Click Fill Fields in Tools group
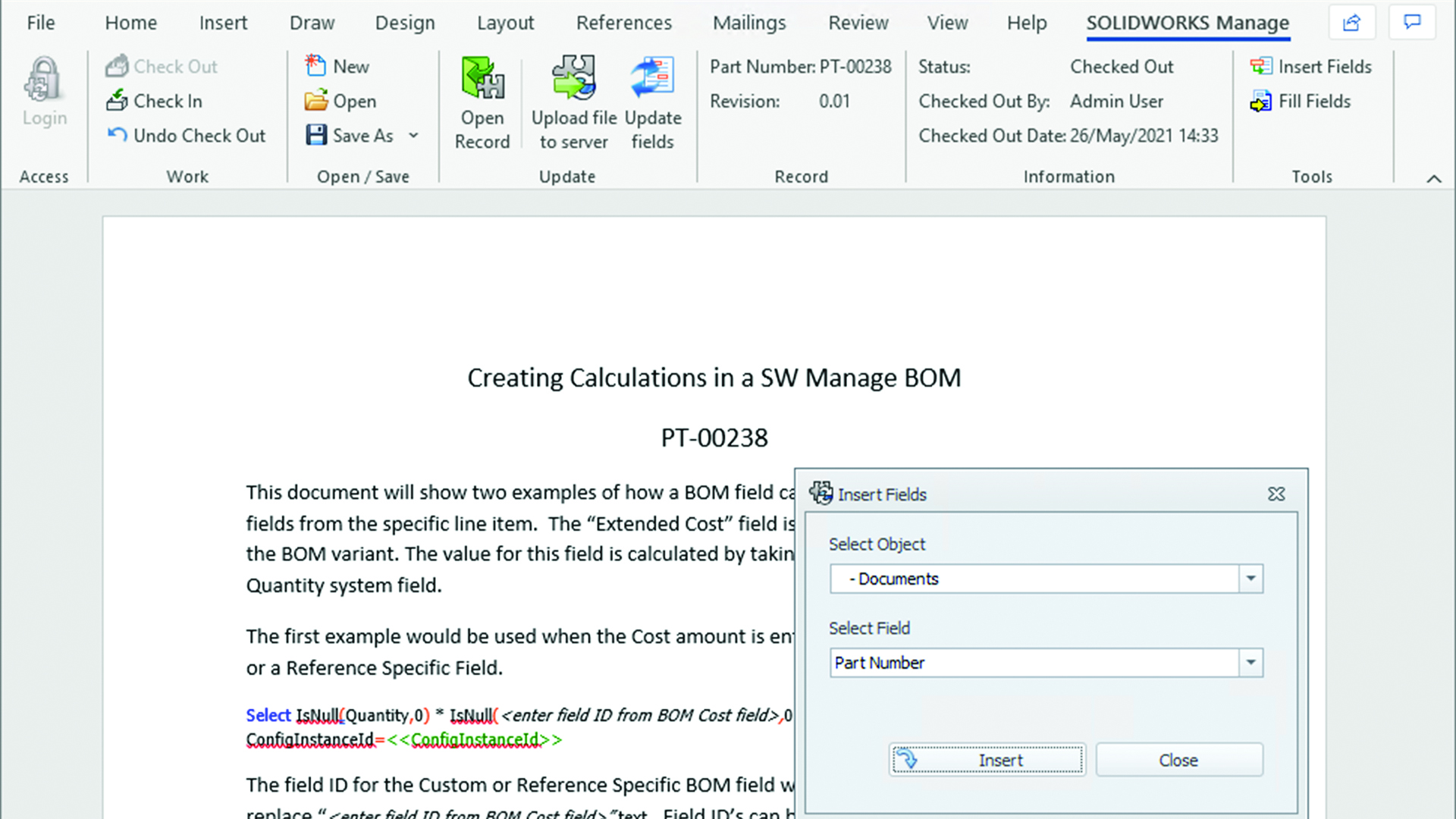This screenshot has height=819, width=1456. [x=1301, y=101]
